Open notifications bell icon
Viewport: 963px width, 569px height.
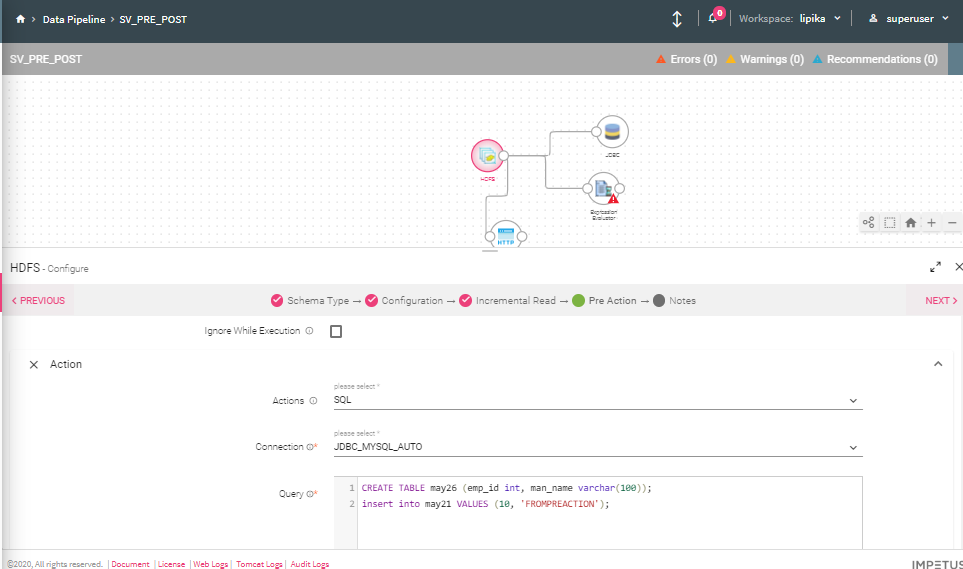pyautogui.click(x=712, y=18)
